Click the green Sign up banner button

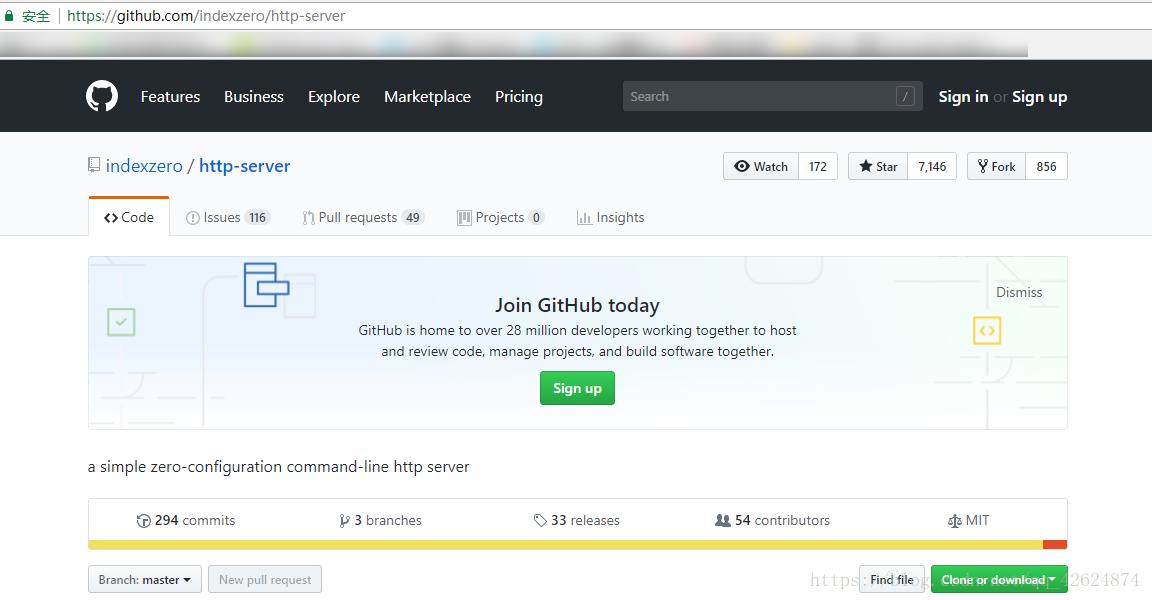577,388
